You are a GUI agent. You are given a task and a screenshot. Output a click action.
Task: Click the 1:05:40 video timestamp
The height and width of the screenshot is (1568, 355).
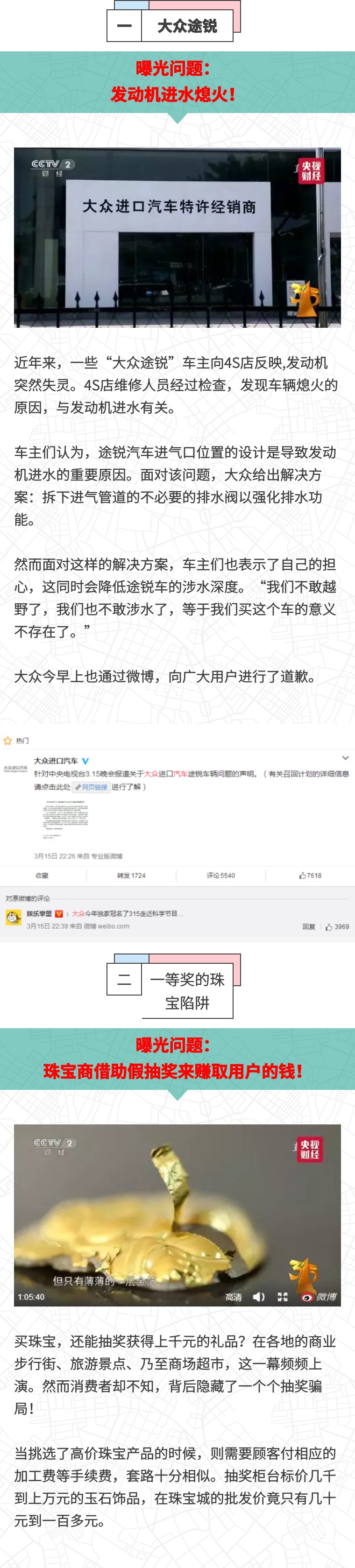tap(31, 1297)
